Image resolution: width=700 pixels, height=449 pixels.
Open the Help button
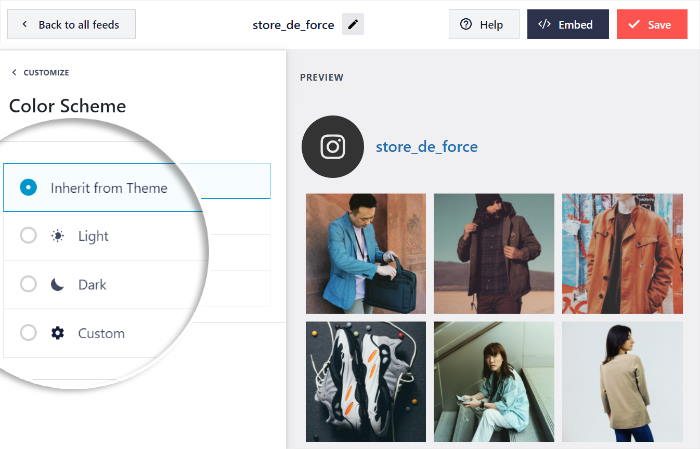(x=484, y=25)
